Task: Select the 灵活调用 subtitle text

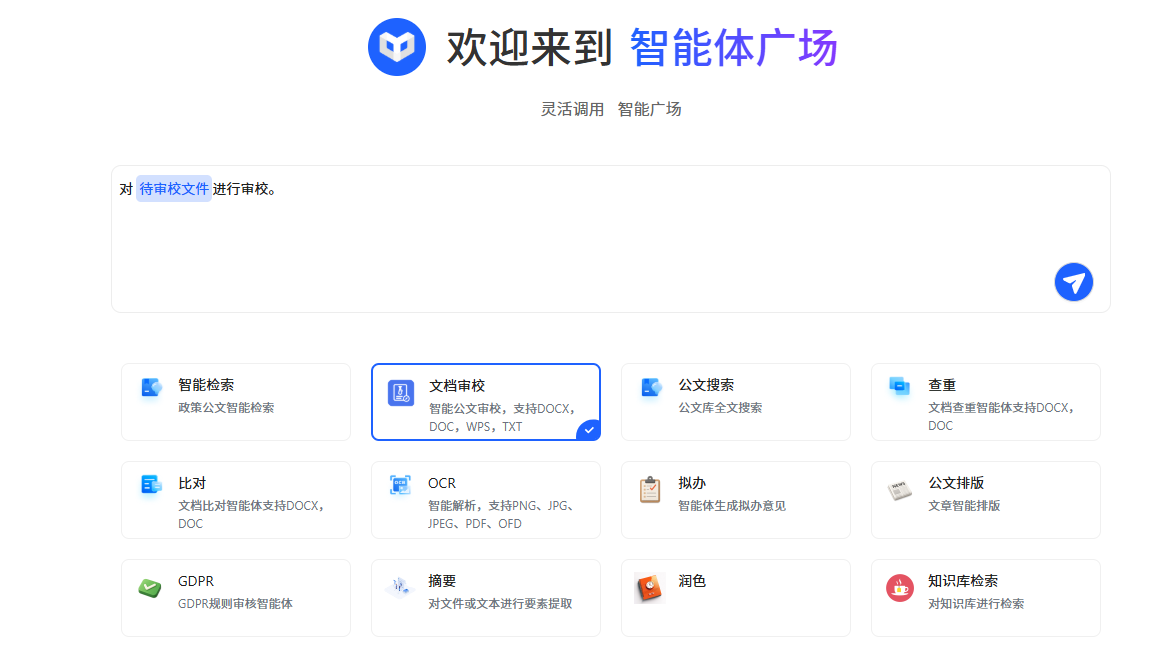Action: coord(572,109)
